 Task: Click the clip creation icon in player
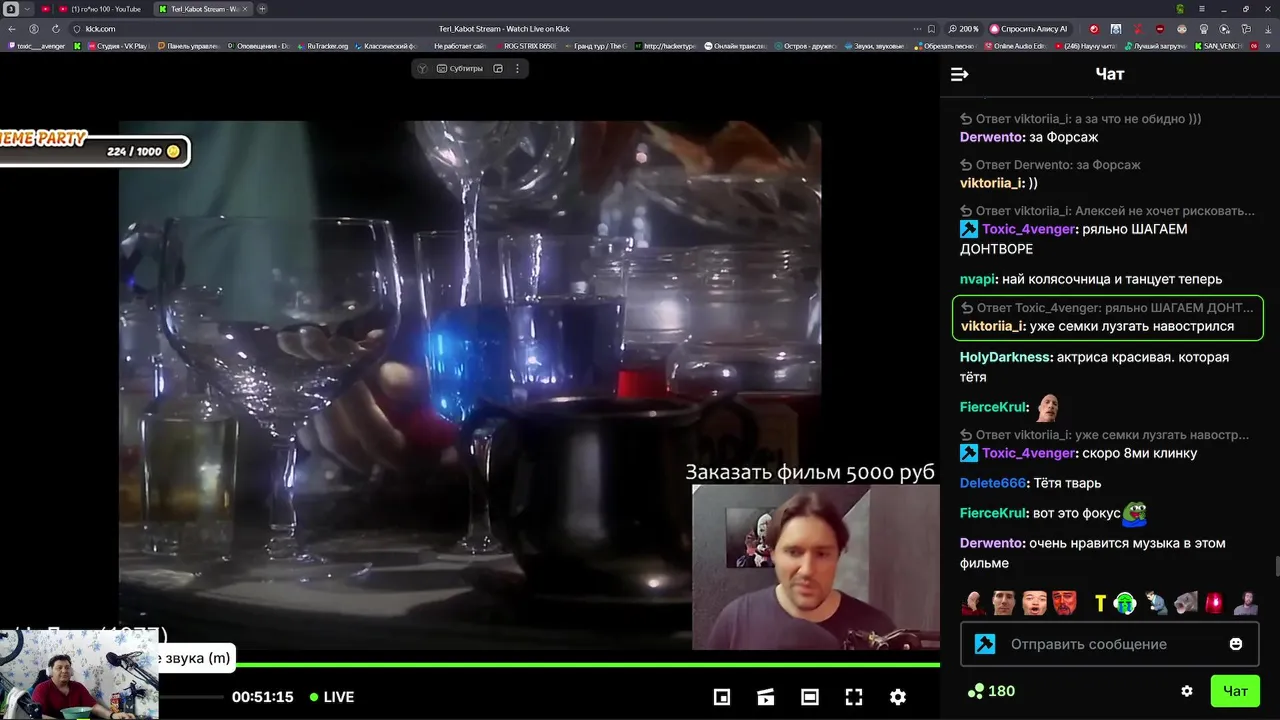coord(766,697)
